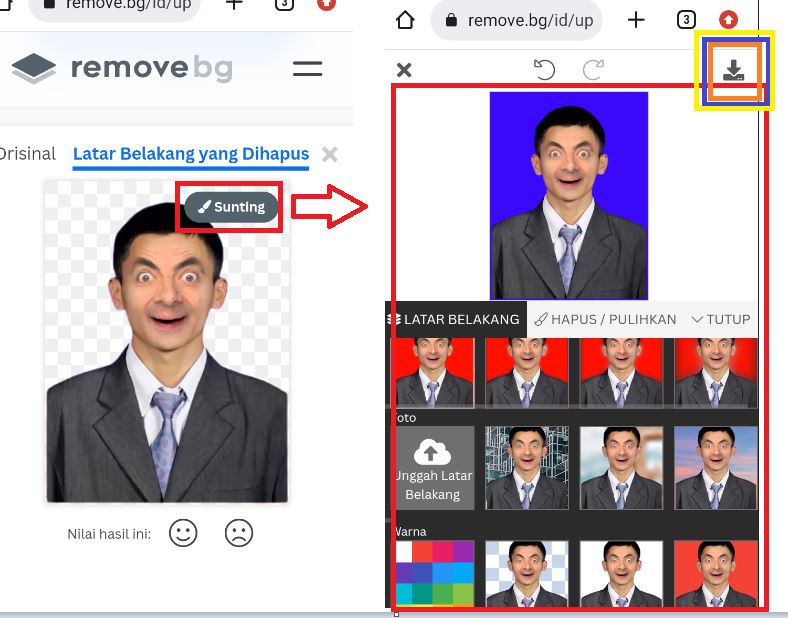Click the blue background preview image

click(x=569, y=195)
